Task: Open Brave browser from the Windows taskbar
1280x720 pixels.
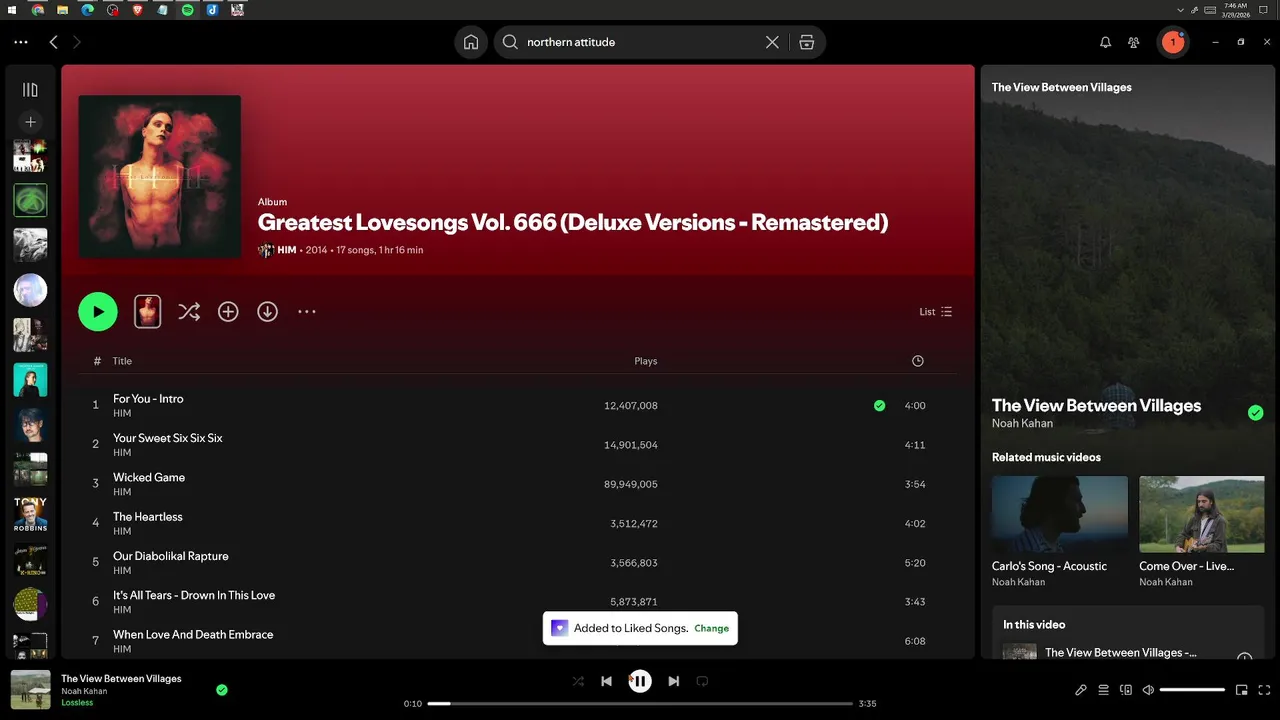Action: click(x=137, y=10)
